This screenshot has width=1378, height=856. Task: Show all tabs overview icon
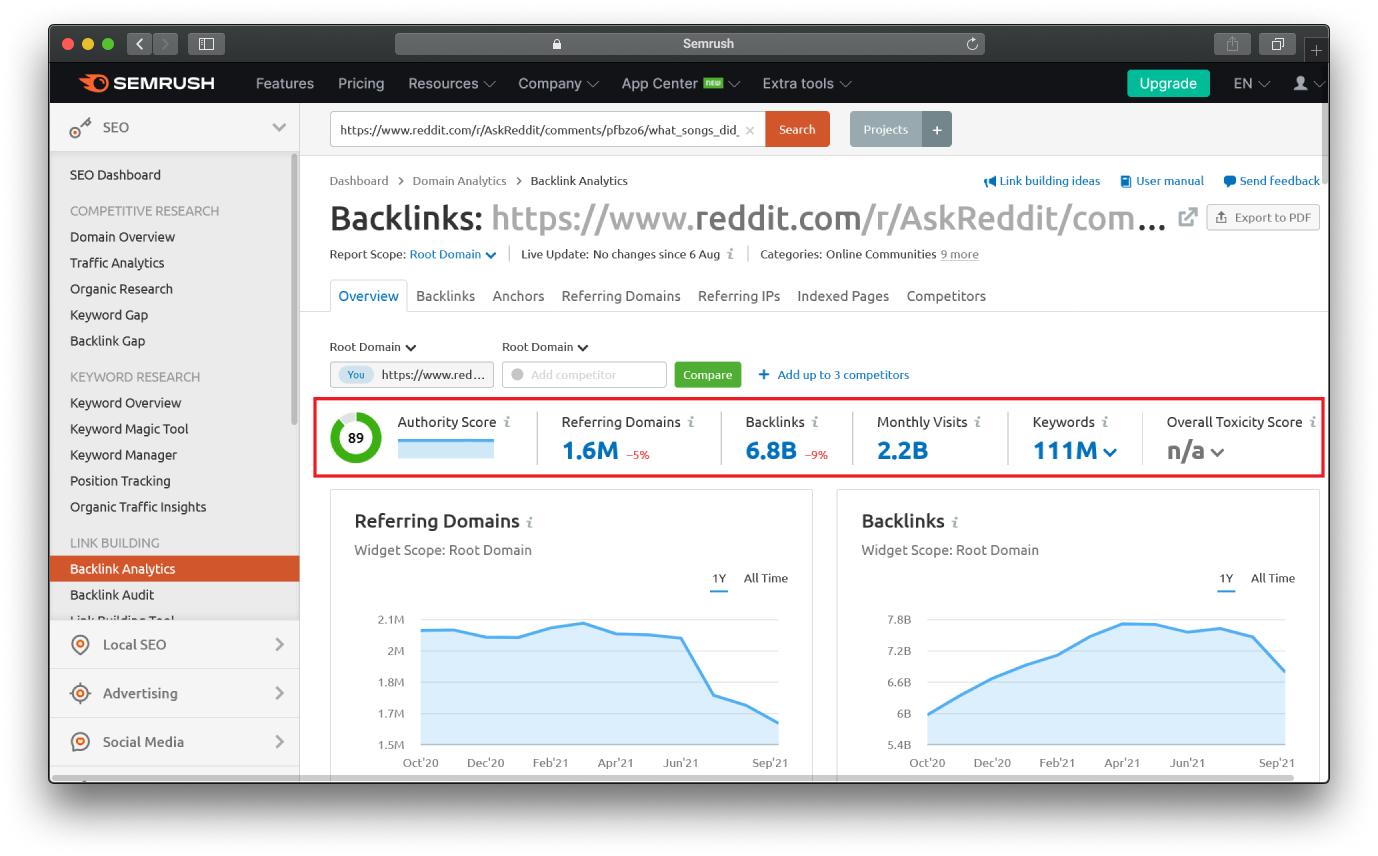point(1278,44)
